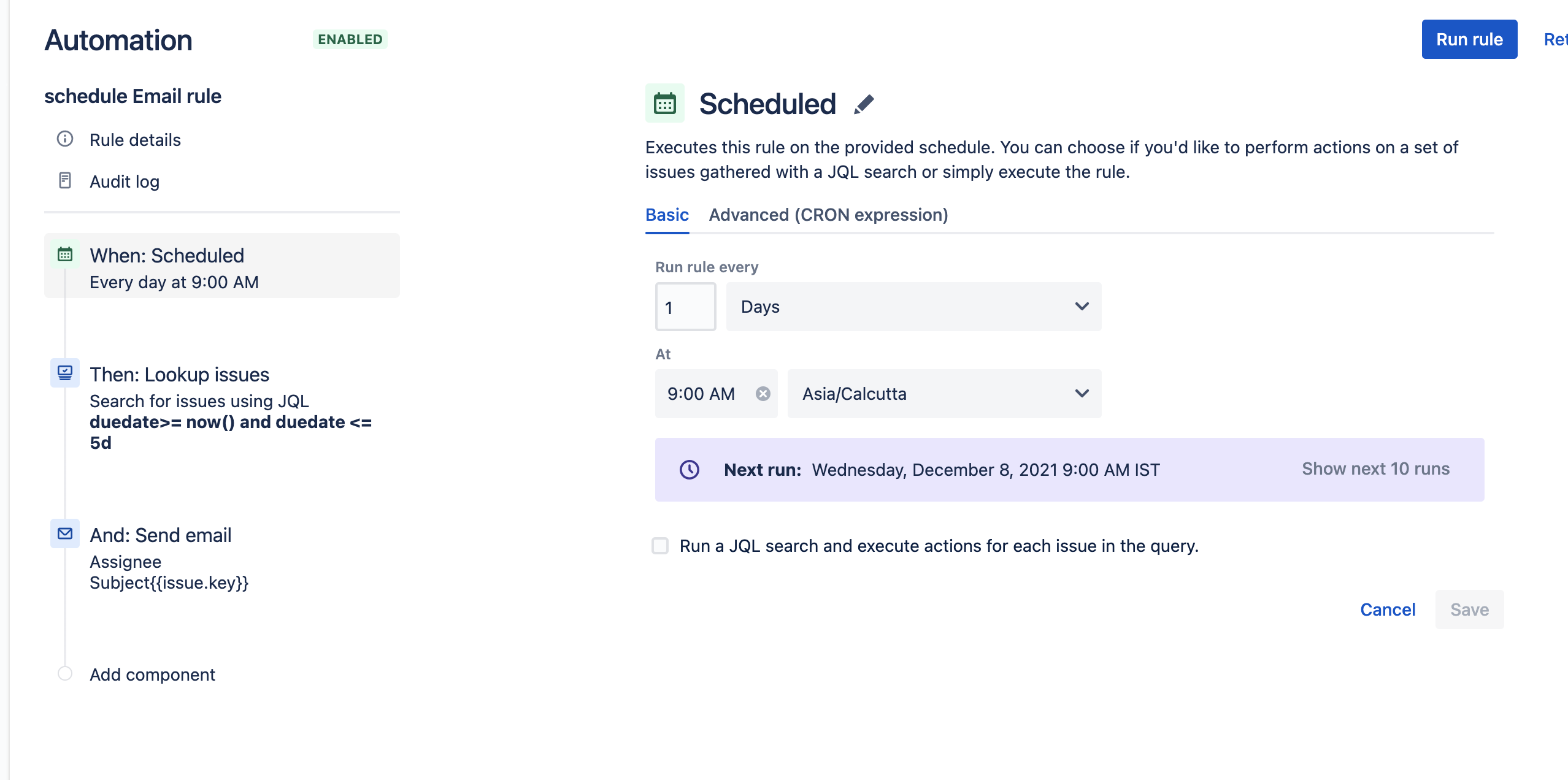Click the Add component option
The height and width of the screenshot is (780, 1568).
pyautogui.click(x=152, y=674)
